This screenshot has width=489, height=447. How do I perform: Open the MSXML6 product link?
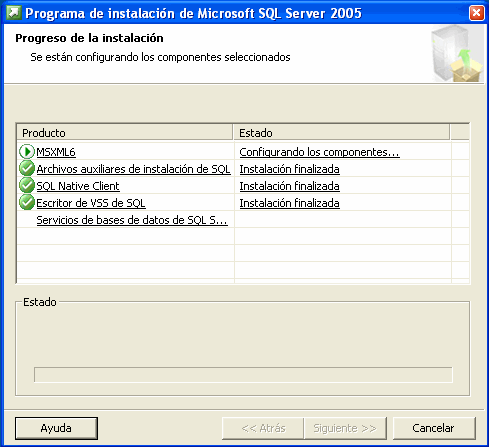pyautogui.click(x=56, y=152)
